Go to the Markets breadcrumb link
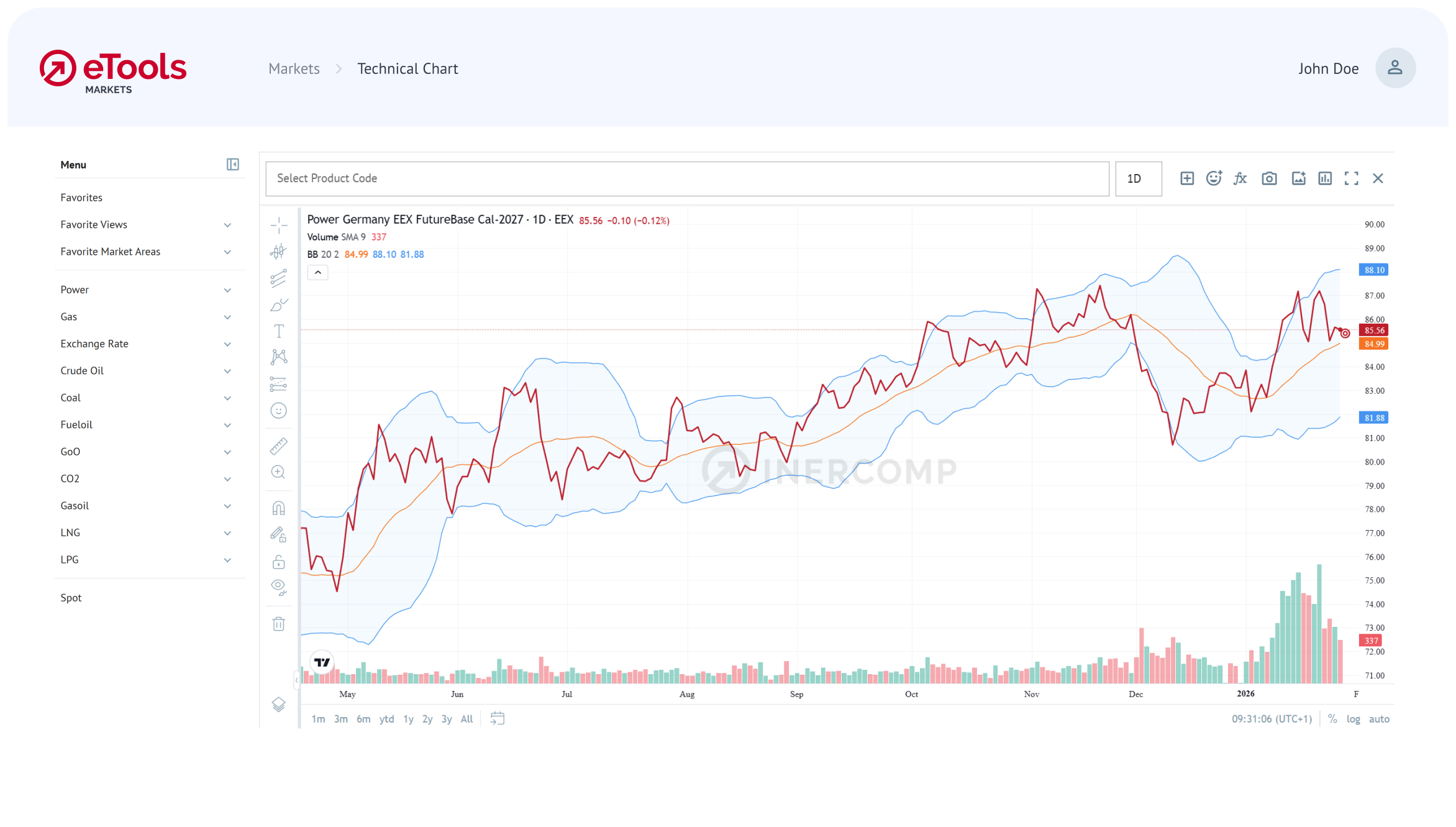This screenshot has height=827, width=1456. (x=294, y=68)
